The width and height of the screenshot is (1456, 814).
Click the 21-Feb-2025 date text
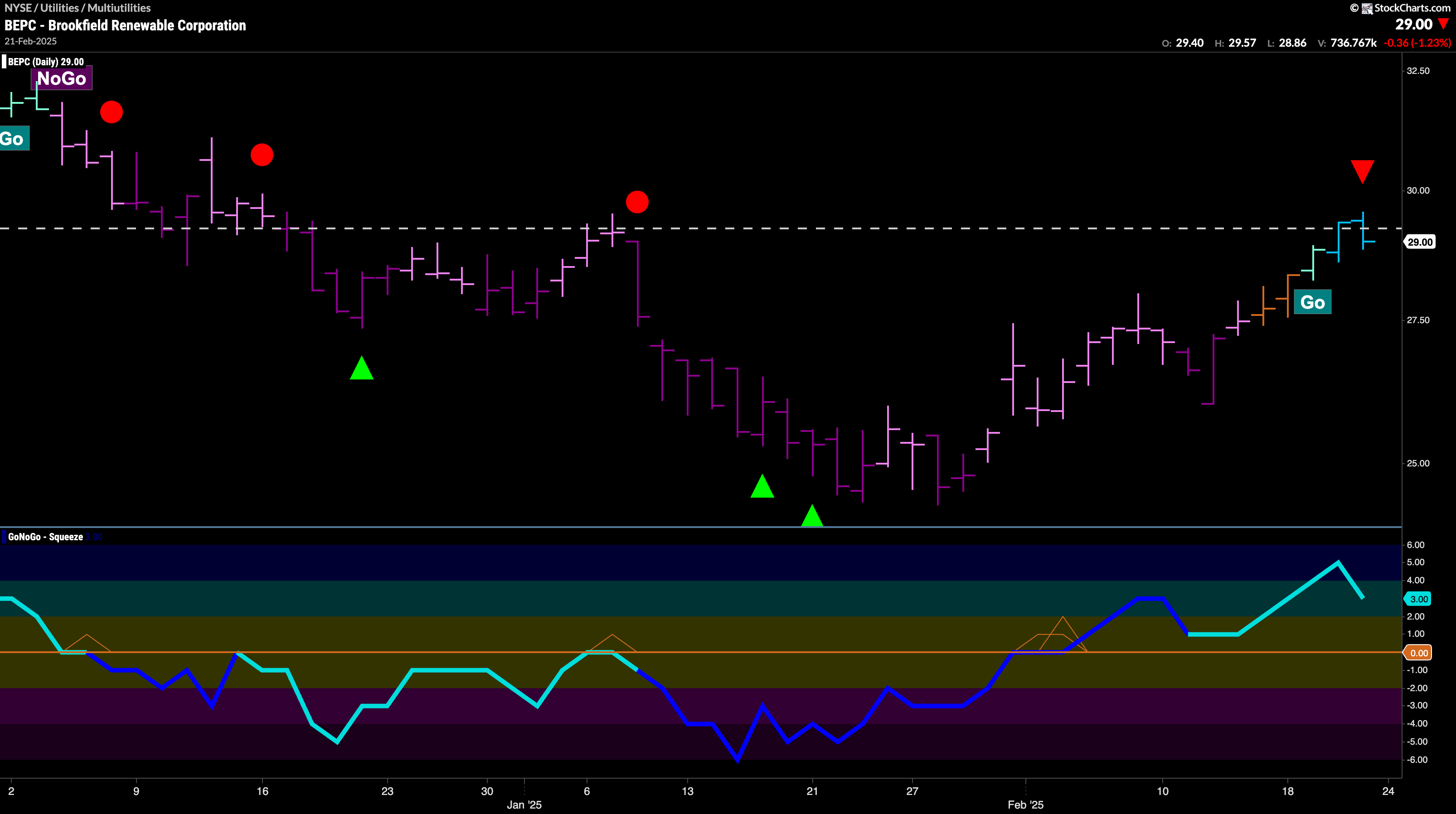coord(30,41)
